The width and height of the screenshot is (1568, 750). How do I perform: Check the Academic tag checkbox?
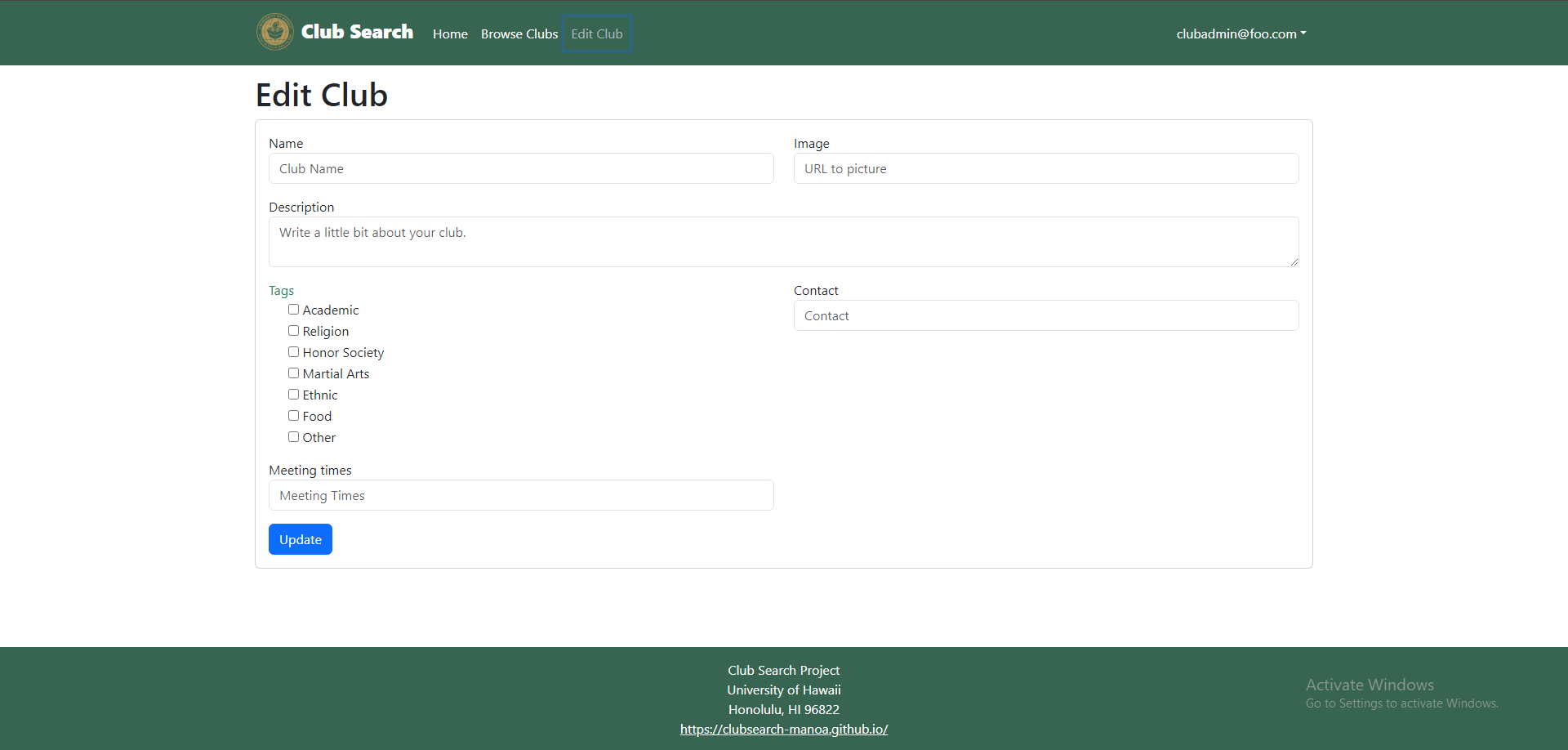(x=293, y=310)
